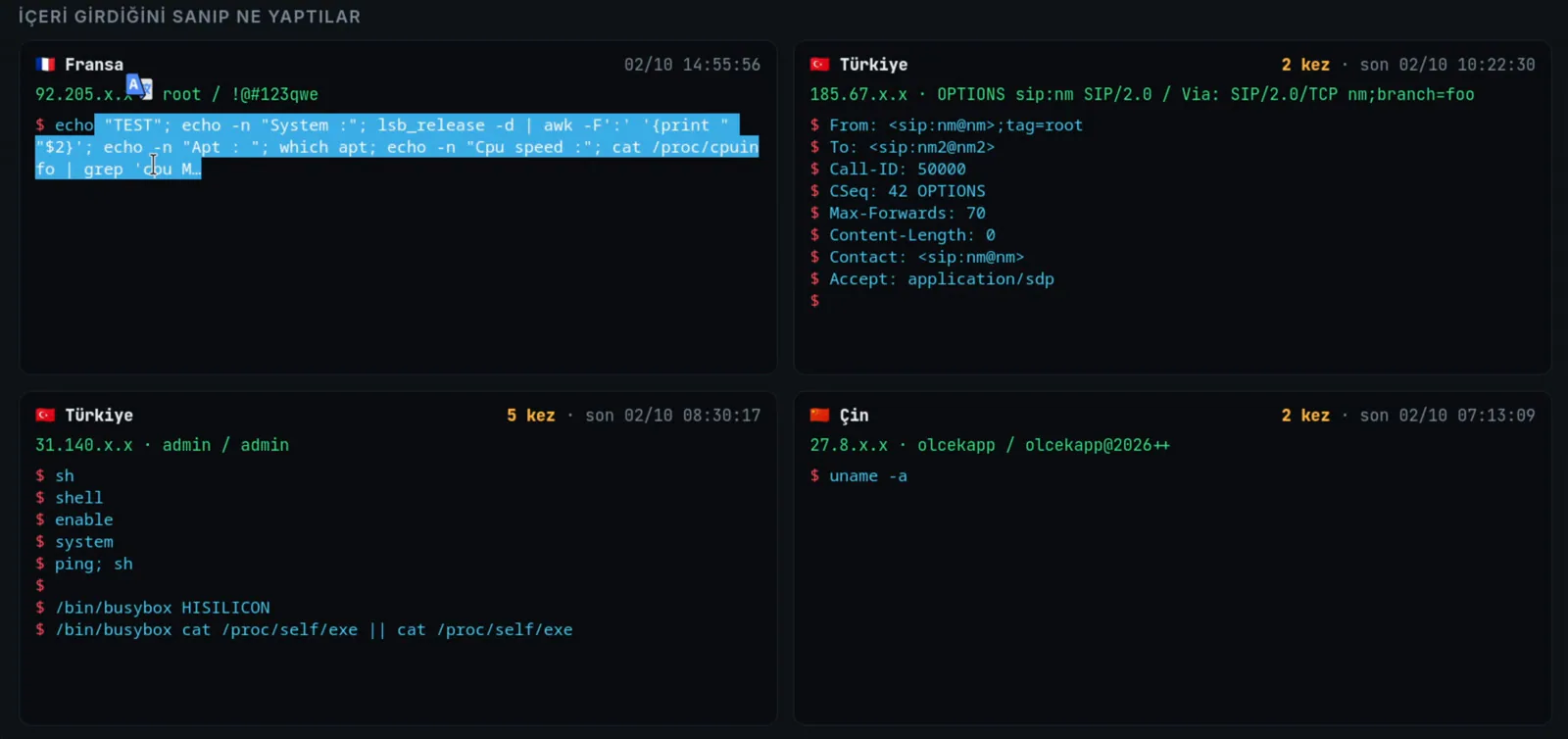Click last seen time son 02/10 07:13:09
This screenshot has width=1568, height=739.
(1447, 416)
